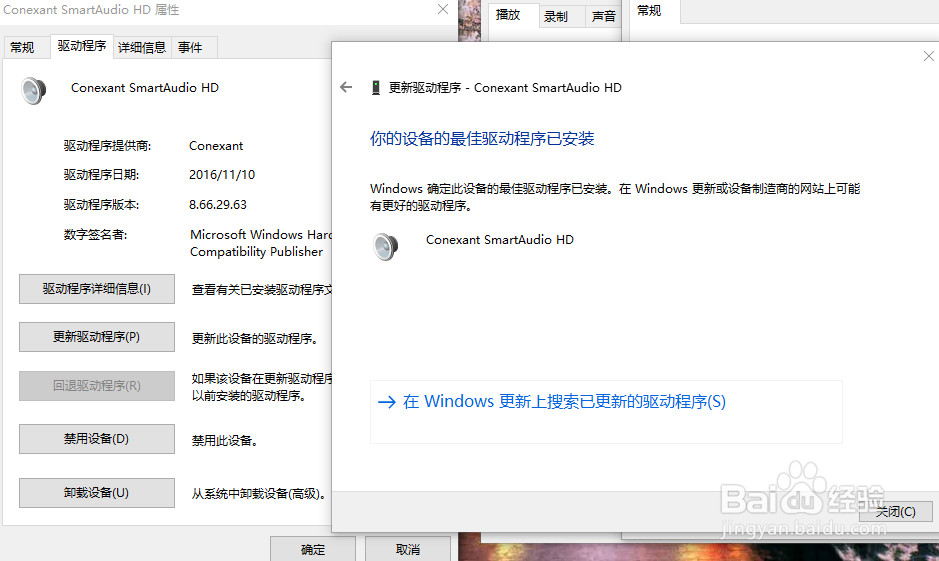The image size is (939, 561).
Task: Click 卸载设备(U) button
Action: click(97, 493)
